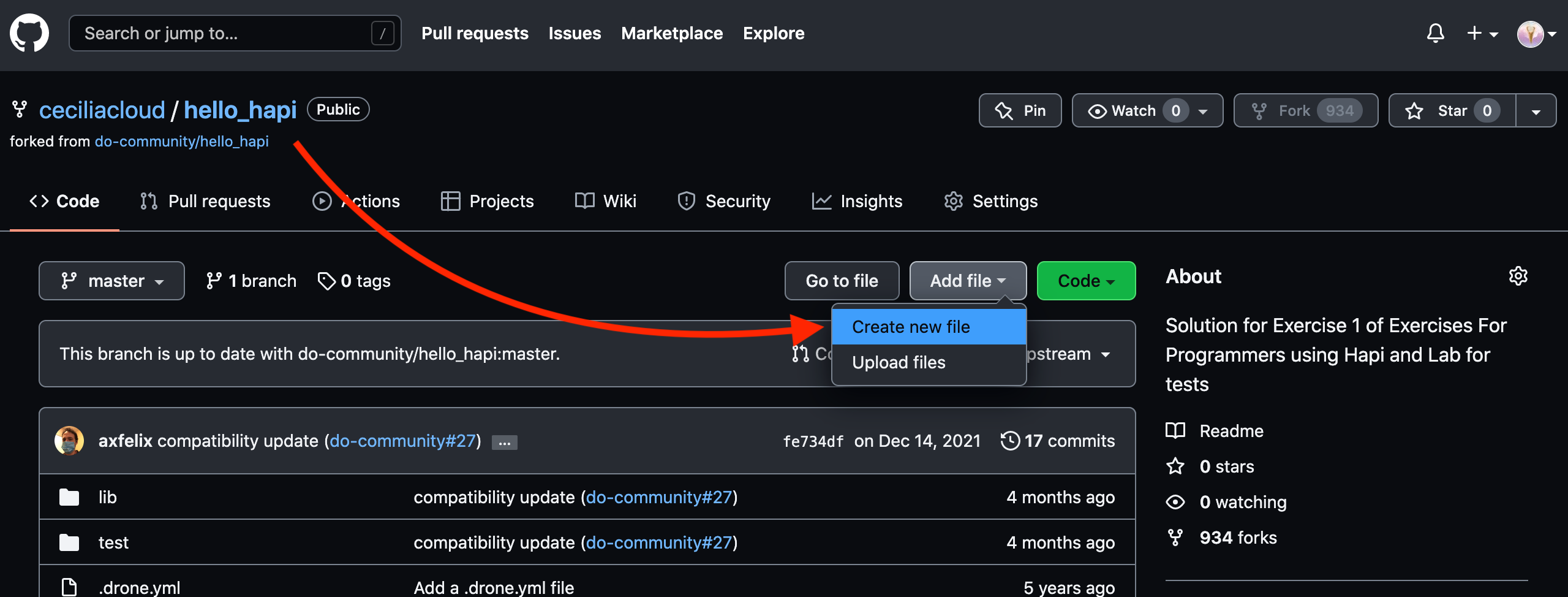The height and width of the screenshot is (597, 1568).
Task: Open do-community#27 link in test row
Action: (x=659, y=542)
